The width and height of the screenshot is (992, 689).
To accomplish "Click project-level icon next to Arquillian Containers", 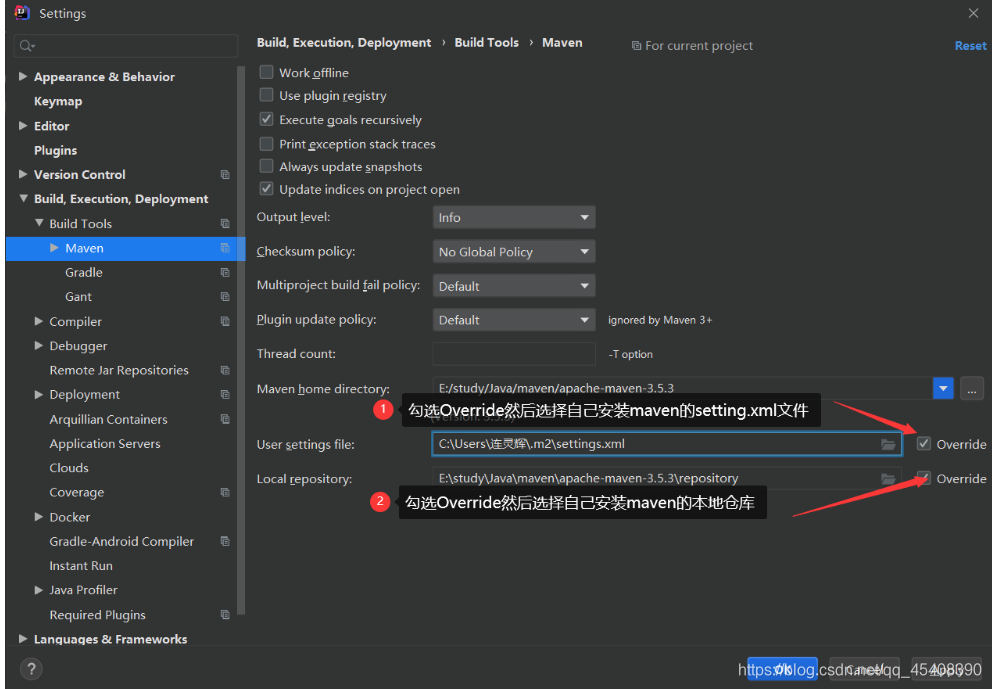I will 225,419.
